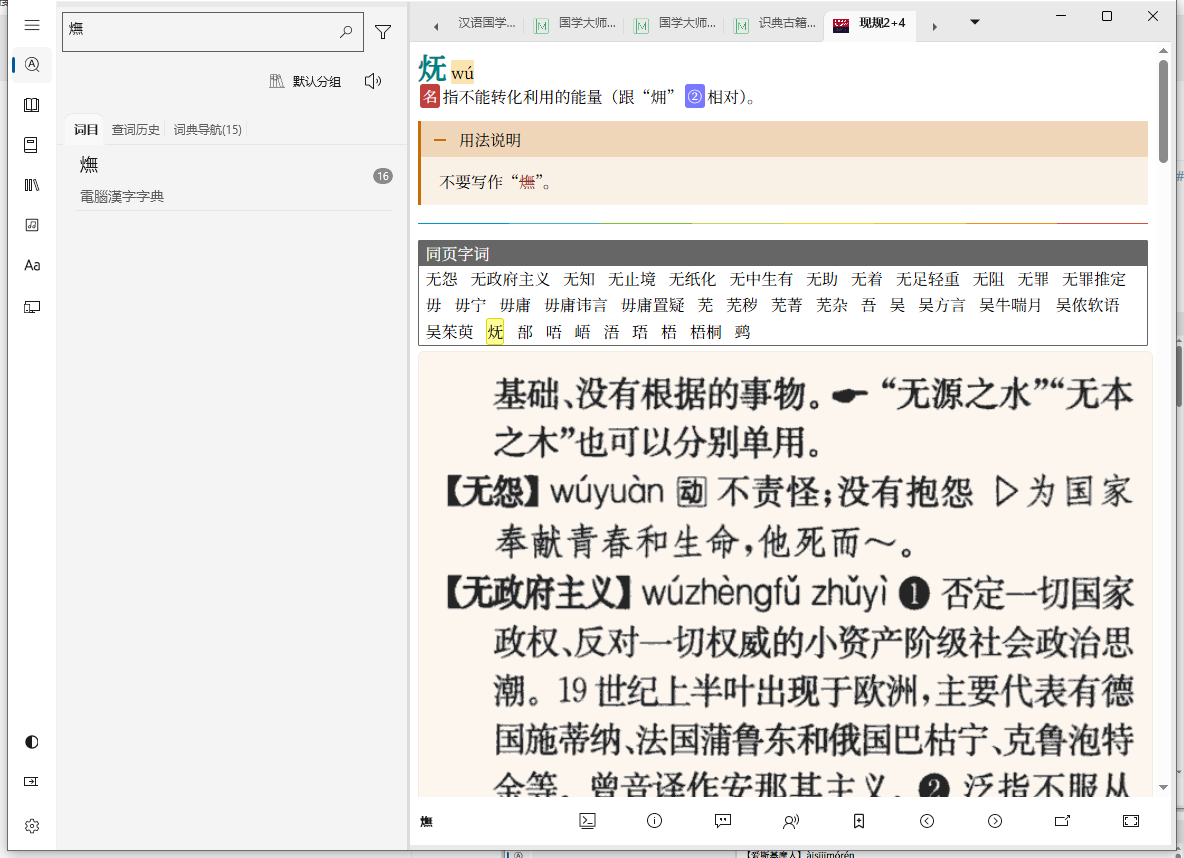Toggle dark/light theme in sidebar
The height and width of the screenshot is (858, 1184).
point(32,741)
